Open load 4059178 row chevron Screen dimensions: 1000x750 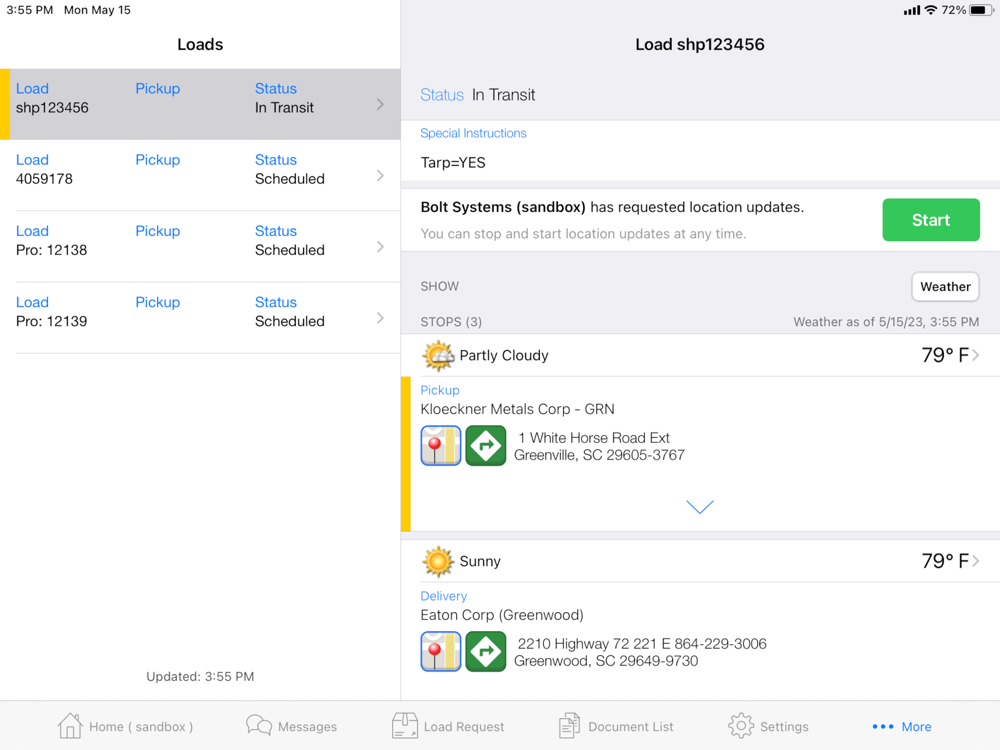(x=380, y=175)
